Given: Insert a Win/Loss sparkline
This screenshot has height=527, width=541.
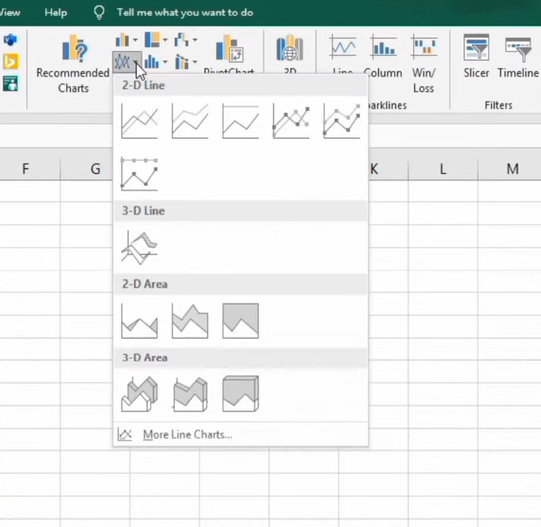Looking at the screenshot, I should click(x=424, y=64).
